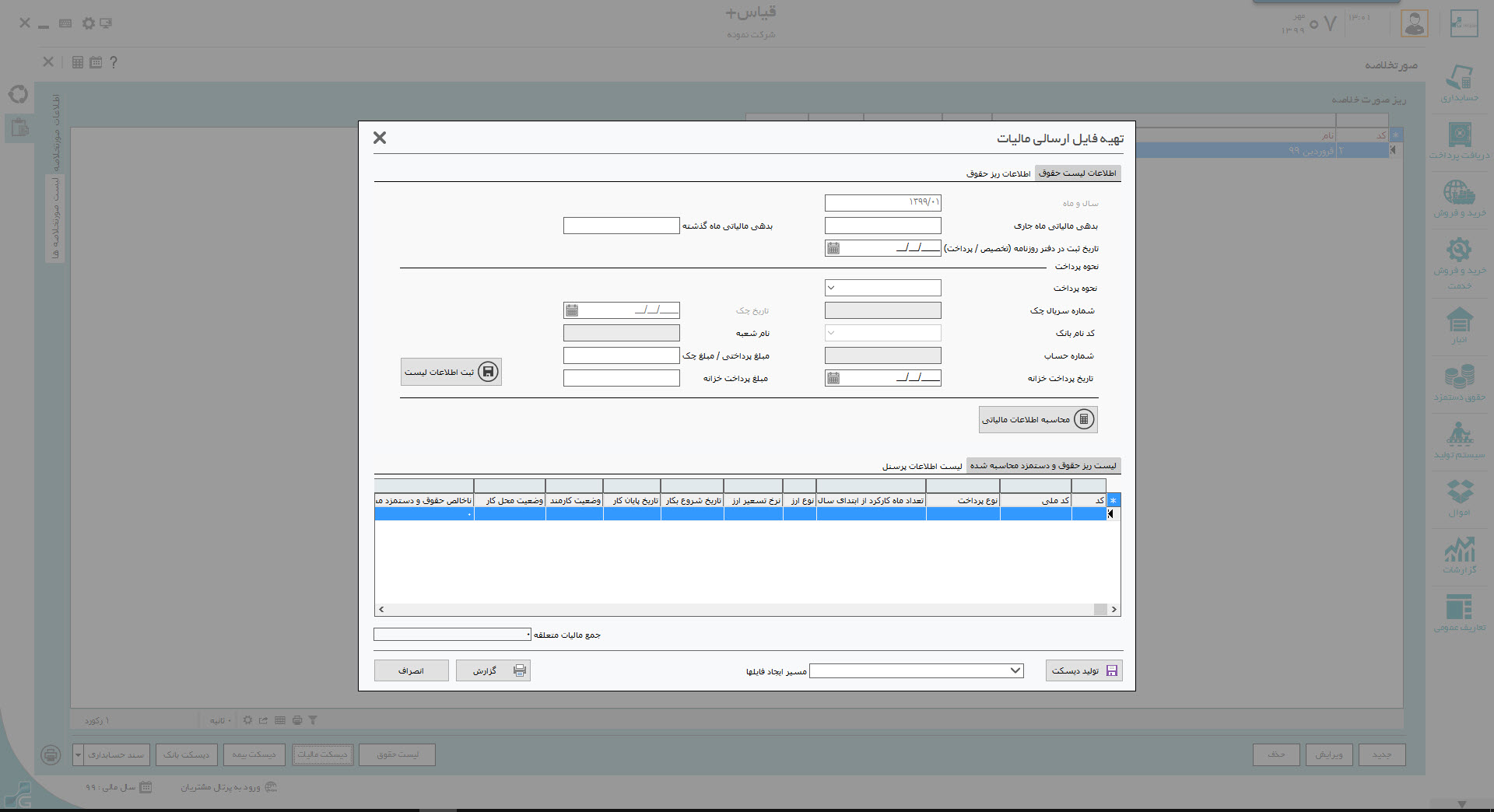Switch to لیست ریز حقوق و دستمزد محاسبه شده tab
Viewport: 1494px width, 812px height.
1043,465
